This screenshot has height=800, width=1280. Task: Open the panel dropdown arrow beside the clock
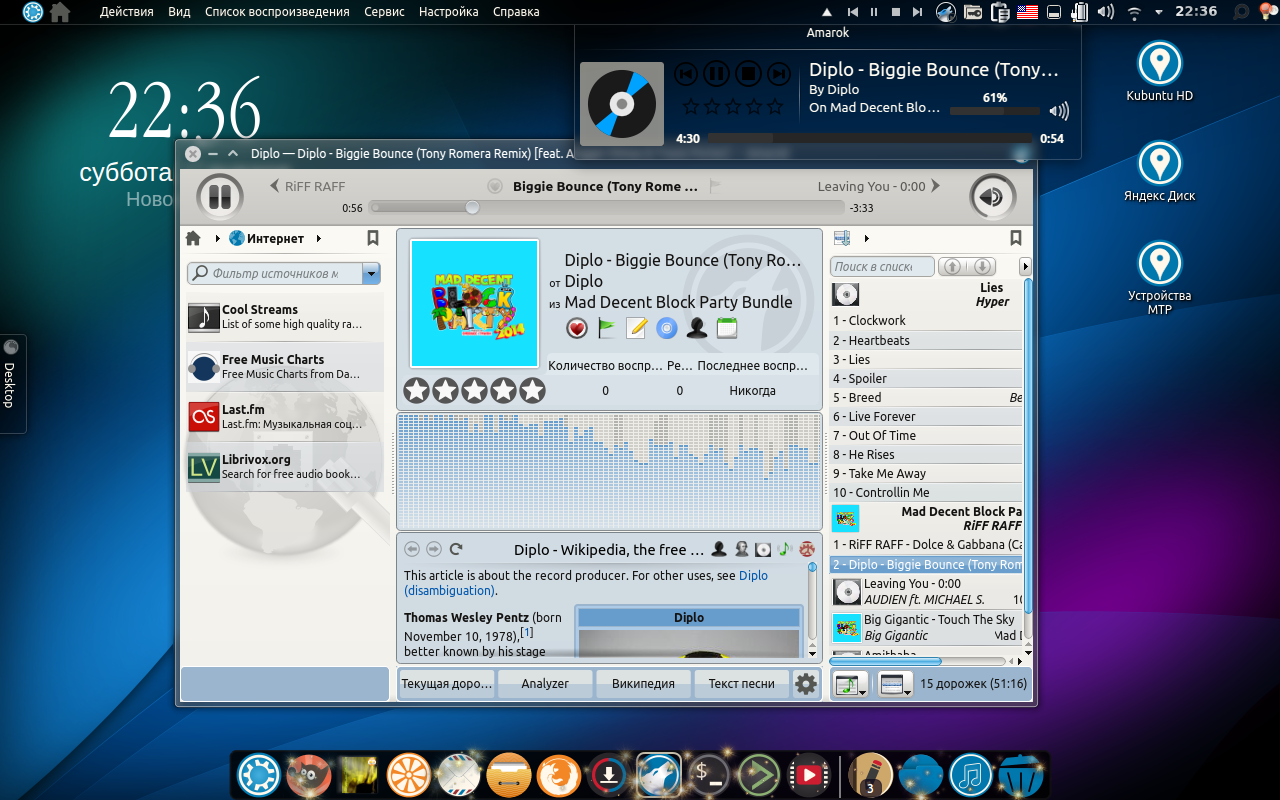coord(1158,12)
